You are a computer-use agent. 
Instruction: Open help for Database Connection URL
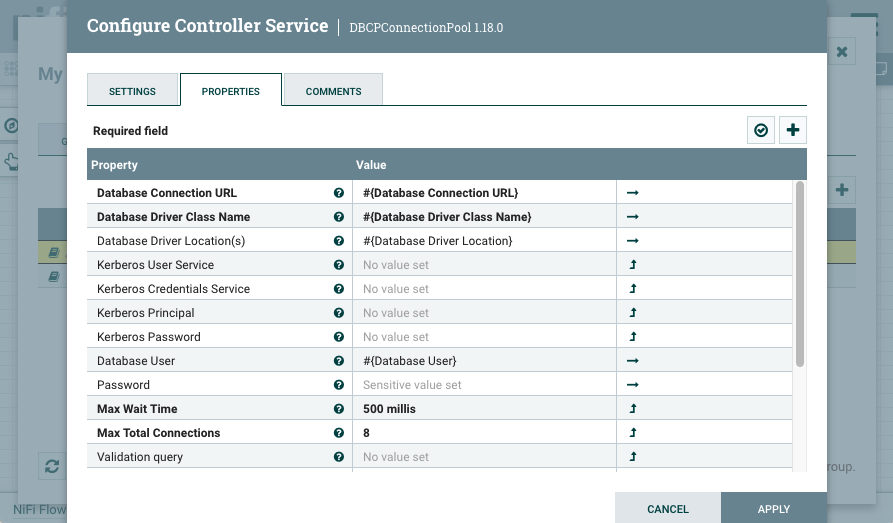339,193
